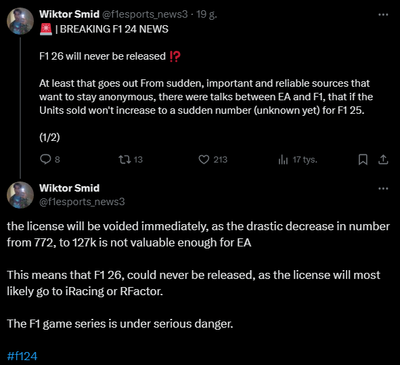Click the reply icon with 8 replies
The width and height of the screenshot is (400, 365).
click(45, 160)
